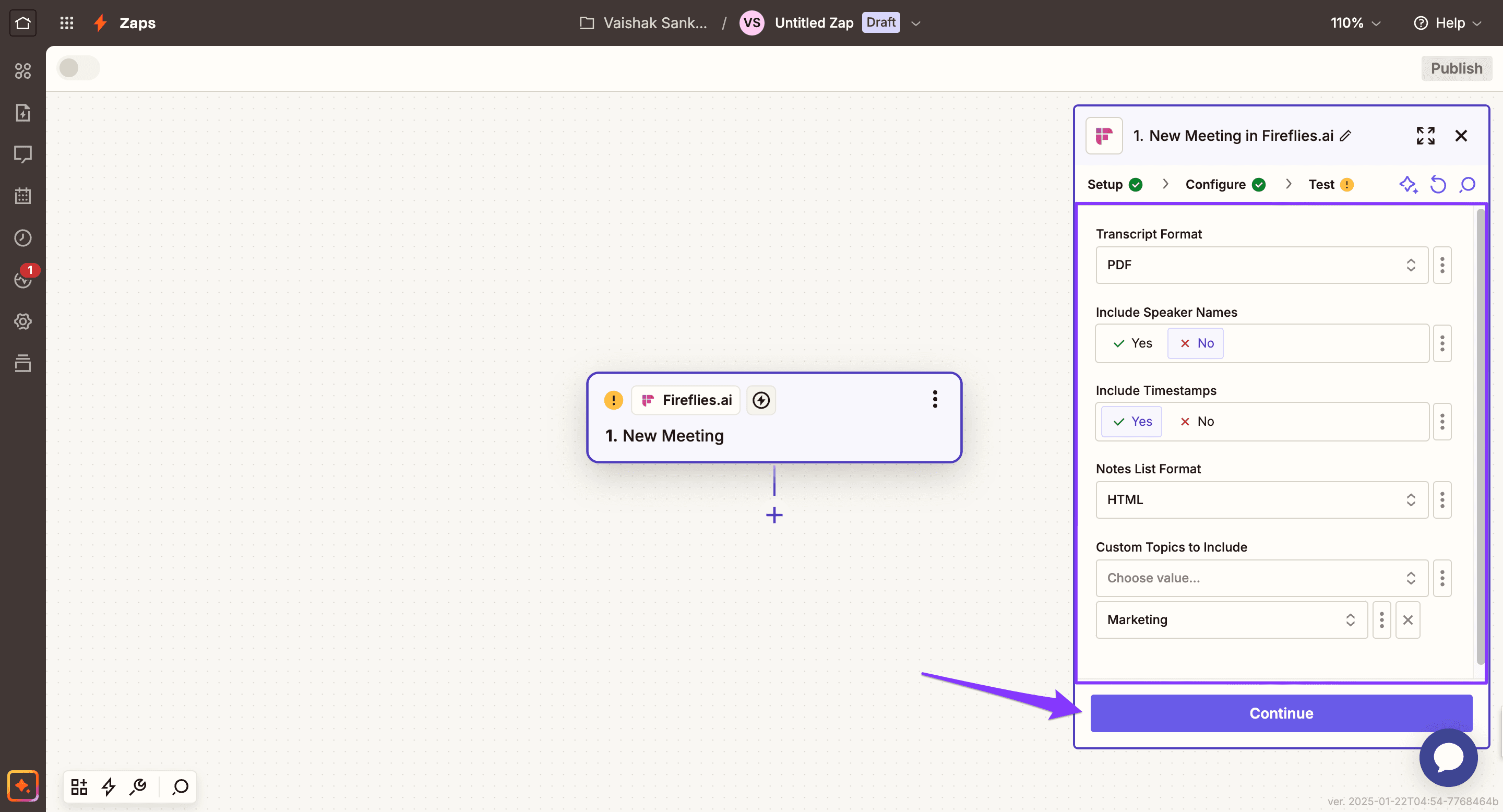Open the Zaps file icon in the sidebar
This screenshot has height=812, width=1503.
pos(23,113)
